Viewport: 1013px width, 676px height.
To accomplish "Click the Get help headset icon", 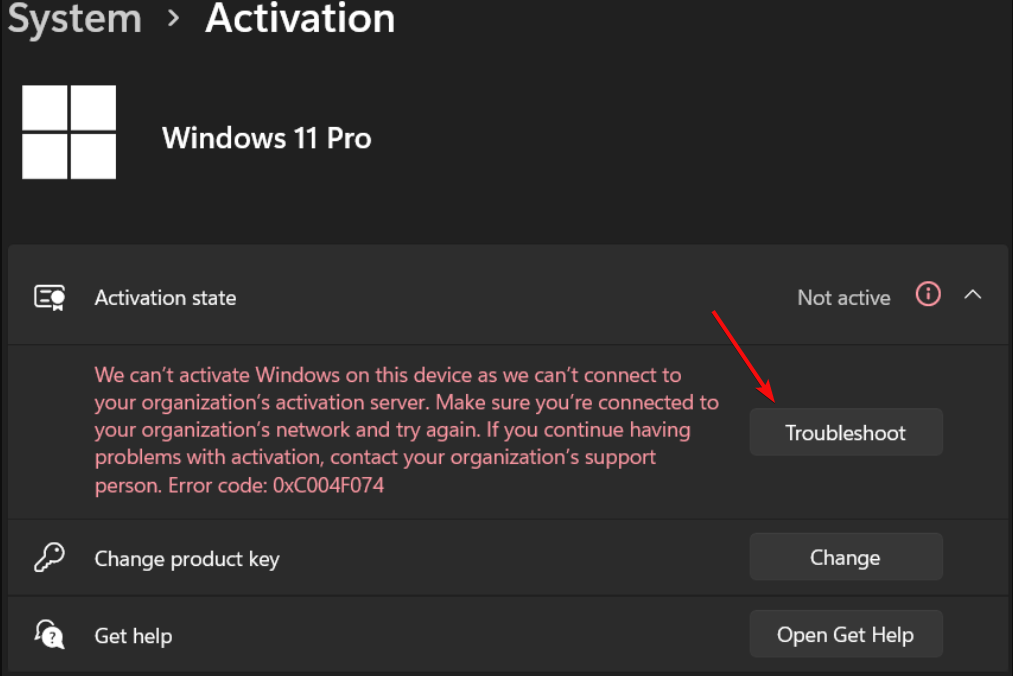I will (x=49, y=635).
